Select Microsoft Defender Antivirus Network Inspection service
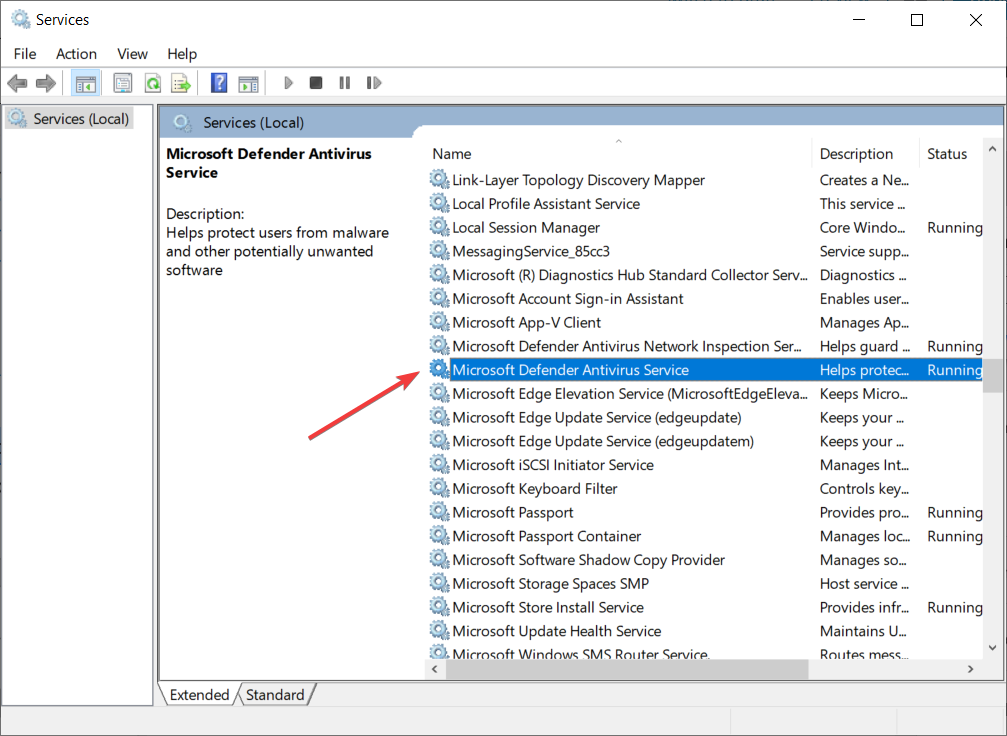 (627, 347)
